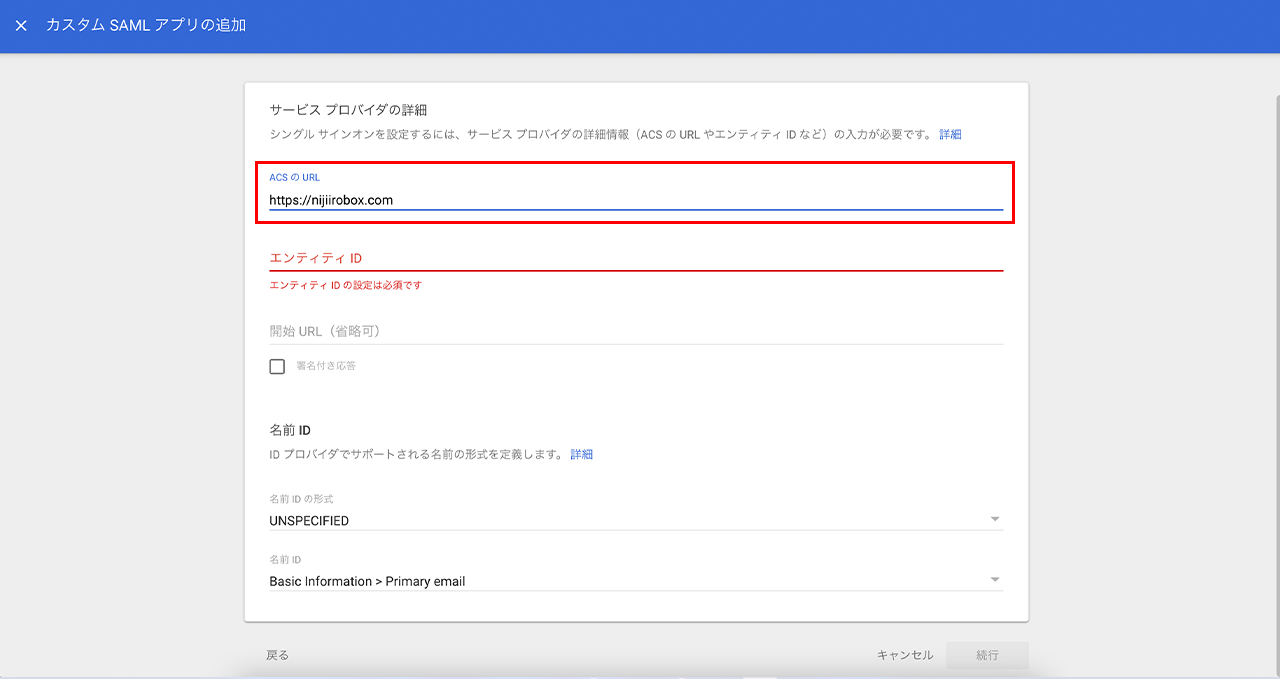Click the サービス プロバイダの詳細 heading

[x=348, y=109]
